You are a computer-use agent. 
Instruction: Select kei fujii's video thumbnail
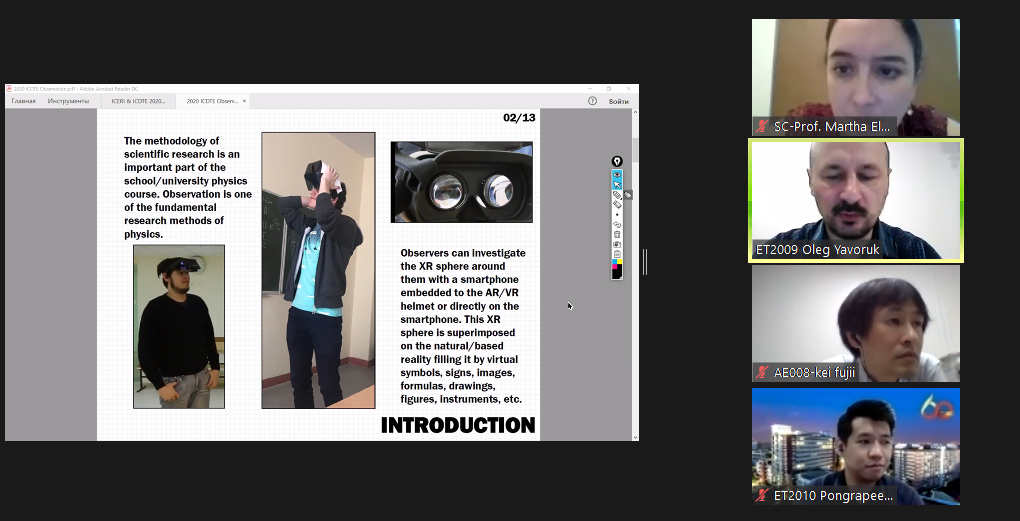click(855, 323)
